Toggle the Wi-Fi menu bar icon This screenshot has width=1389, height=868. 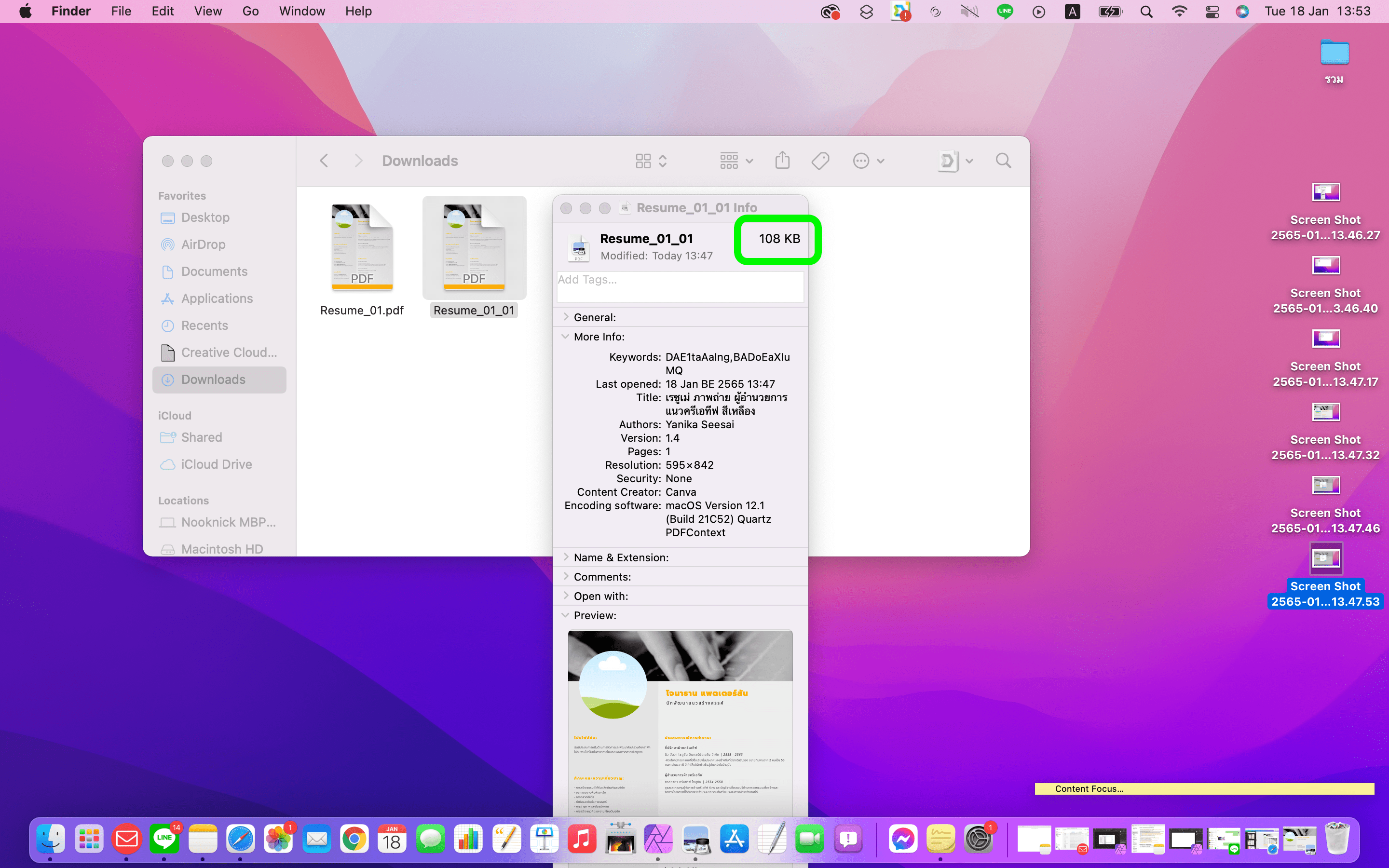1179,12
